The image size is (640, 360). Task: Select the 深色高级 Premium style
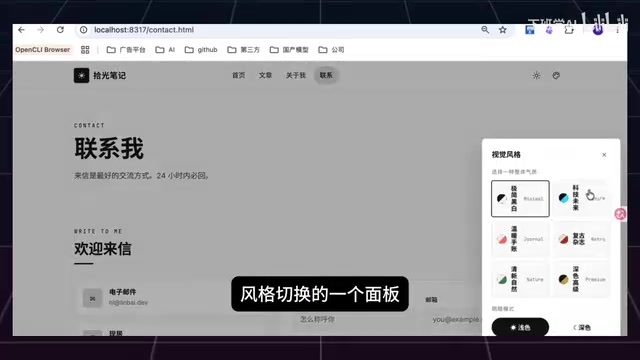click(581, 280)
